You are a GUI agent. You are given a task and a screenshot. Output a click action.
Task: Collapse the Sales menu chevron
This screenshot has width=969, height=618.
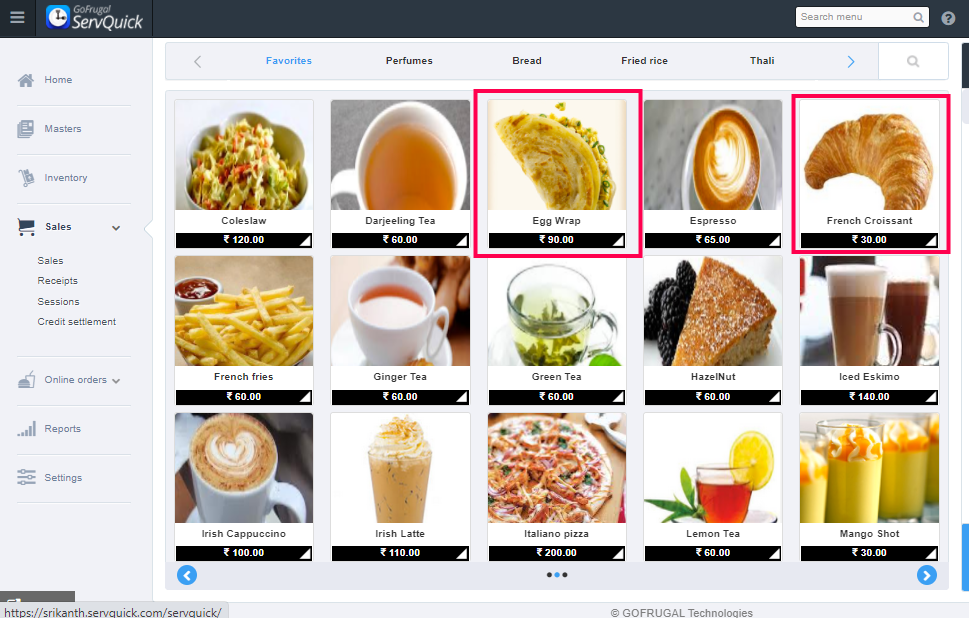pyautogui.click(x=116, y=228)
